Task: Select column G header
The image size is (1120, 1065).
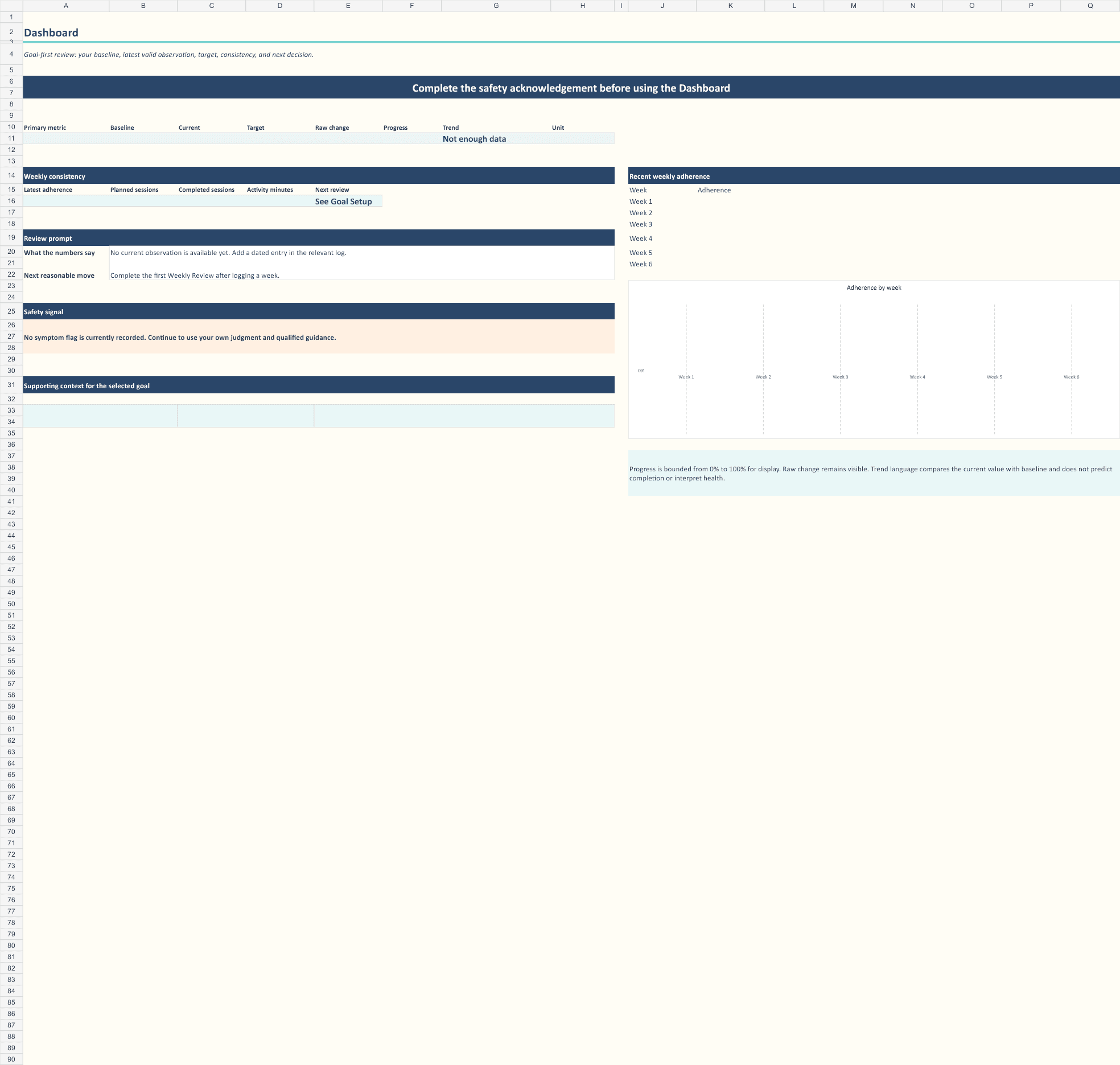Action: coord(496,6)
